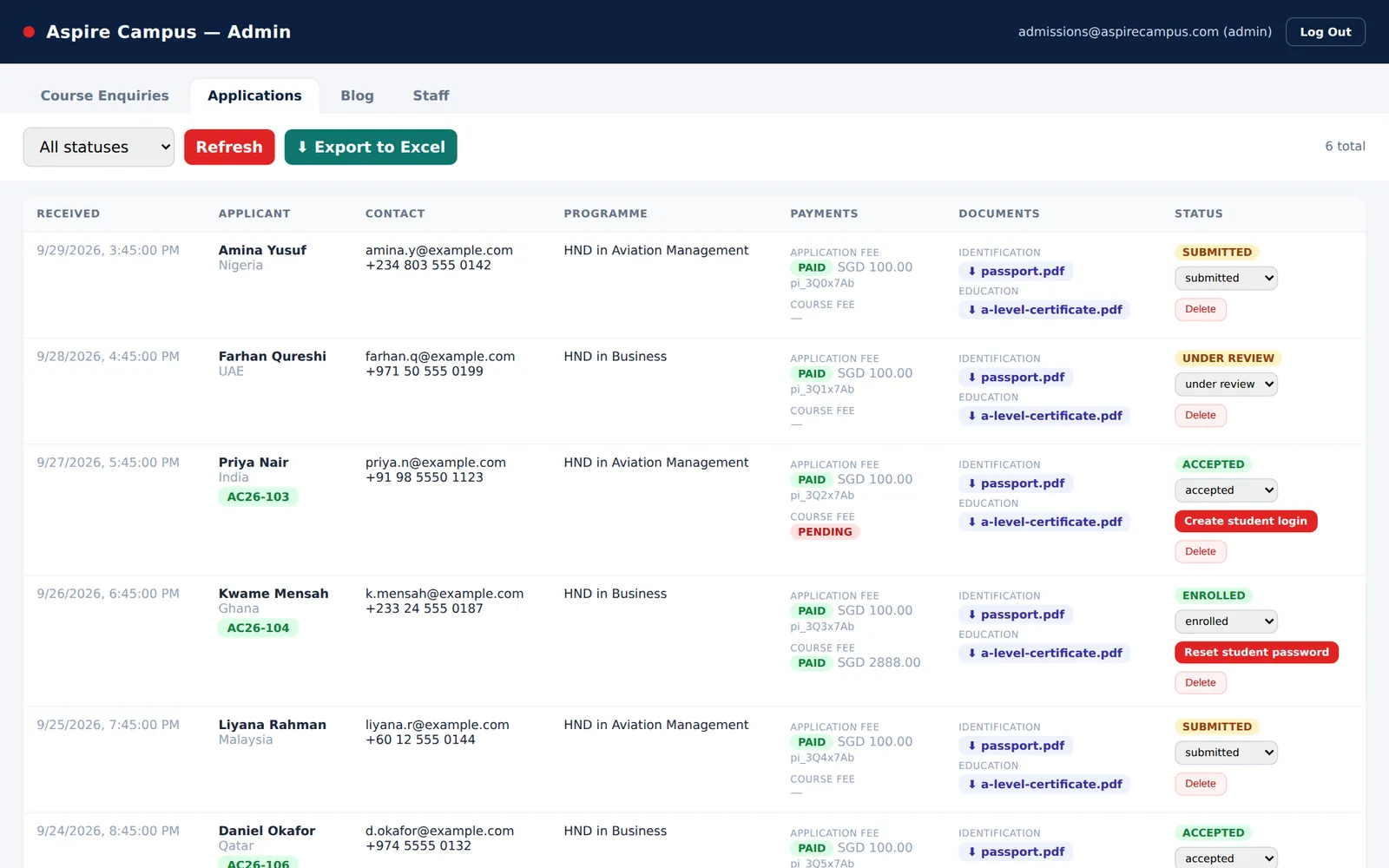Click the UNDER REVIEW status badge
The image size is (1389, 868).
[1228, 358]
